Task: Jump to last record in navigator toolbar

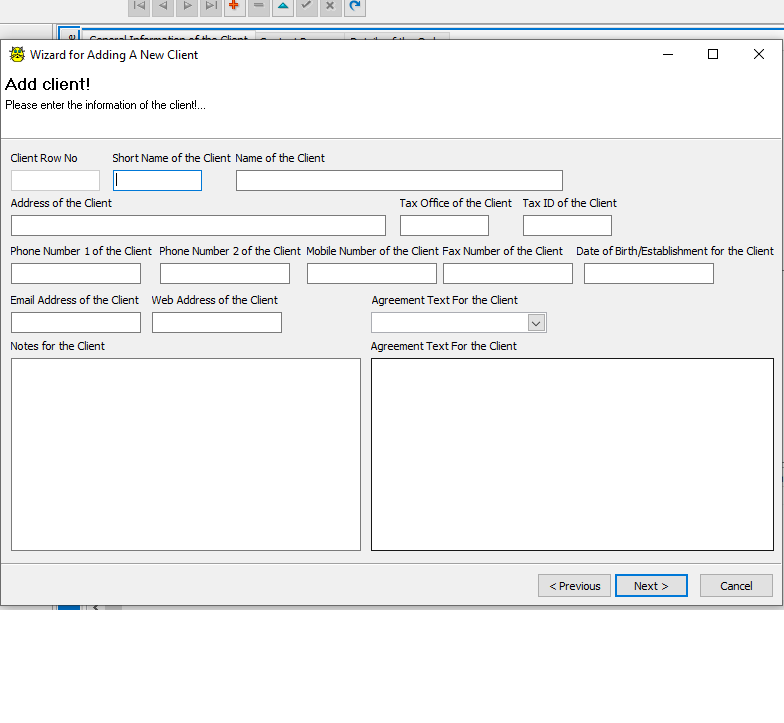Action: [211, 7]
